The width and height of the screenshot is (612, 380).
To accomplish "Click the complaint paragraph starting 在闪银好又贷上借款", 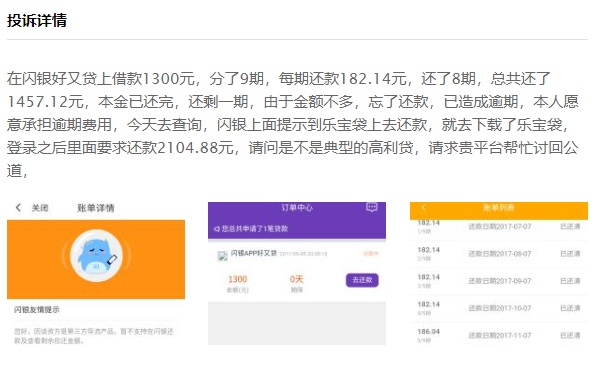I will pos(293,125).
